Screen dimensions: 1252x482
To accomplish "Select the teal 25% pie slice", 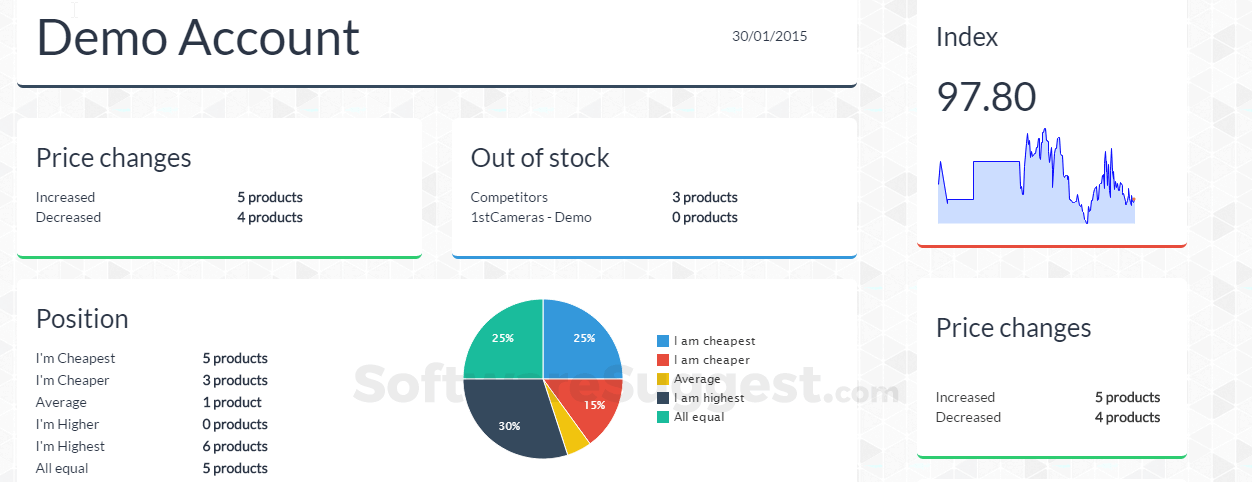I will coord(503,338).
